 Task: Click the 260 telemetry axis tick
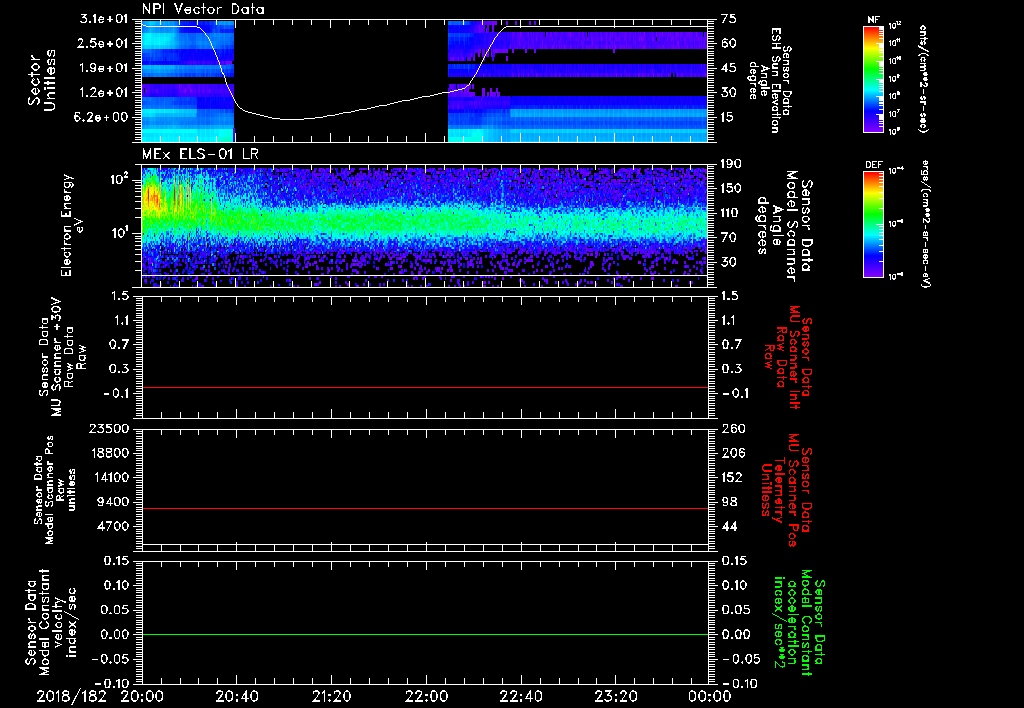point(732,428)
